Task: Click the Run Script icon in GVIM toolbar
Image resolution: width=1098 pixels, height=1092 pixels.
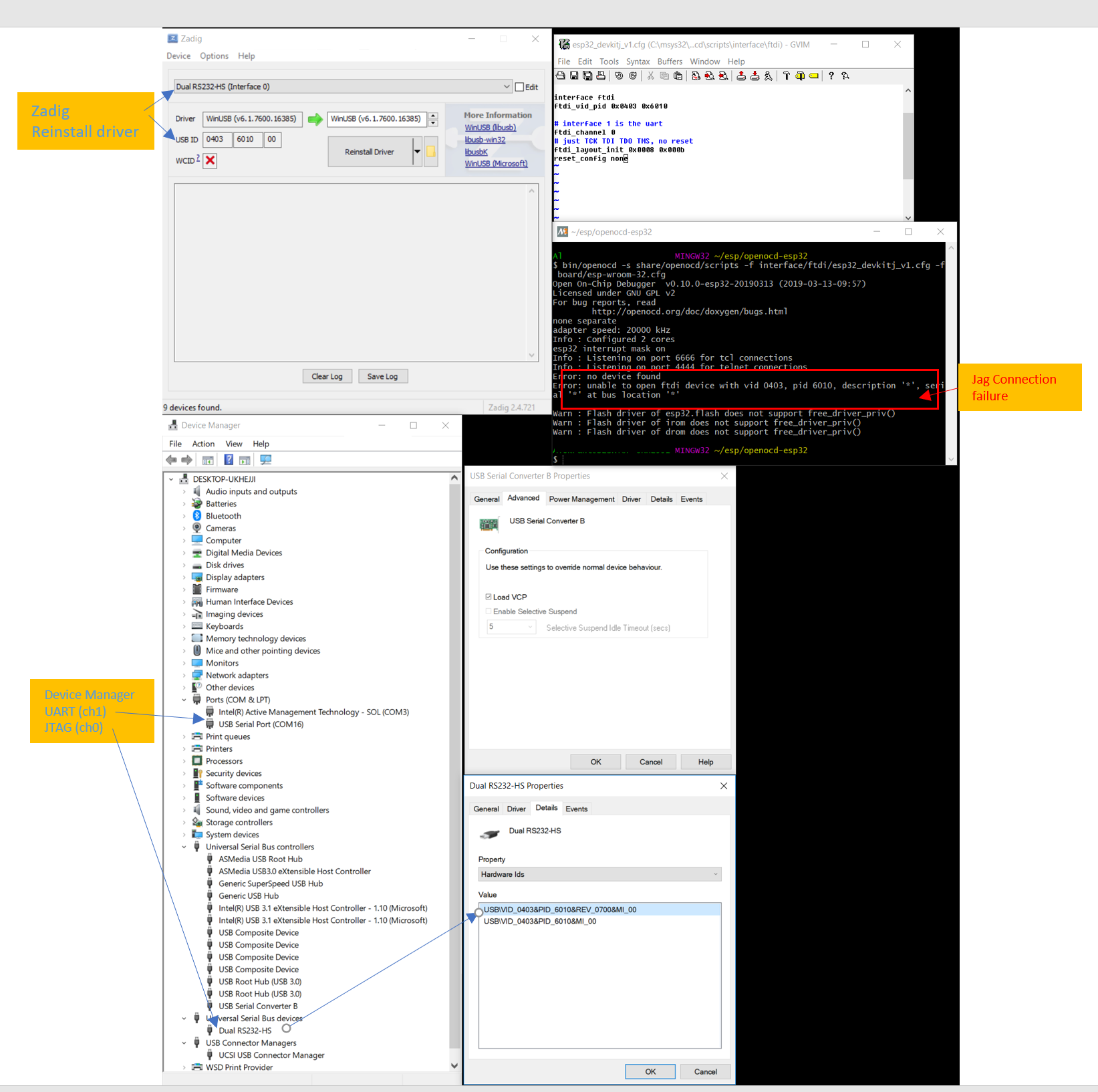Action: click(769, 76)
